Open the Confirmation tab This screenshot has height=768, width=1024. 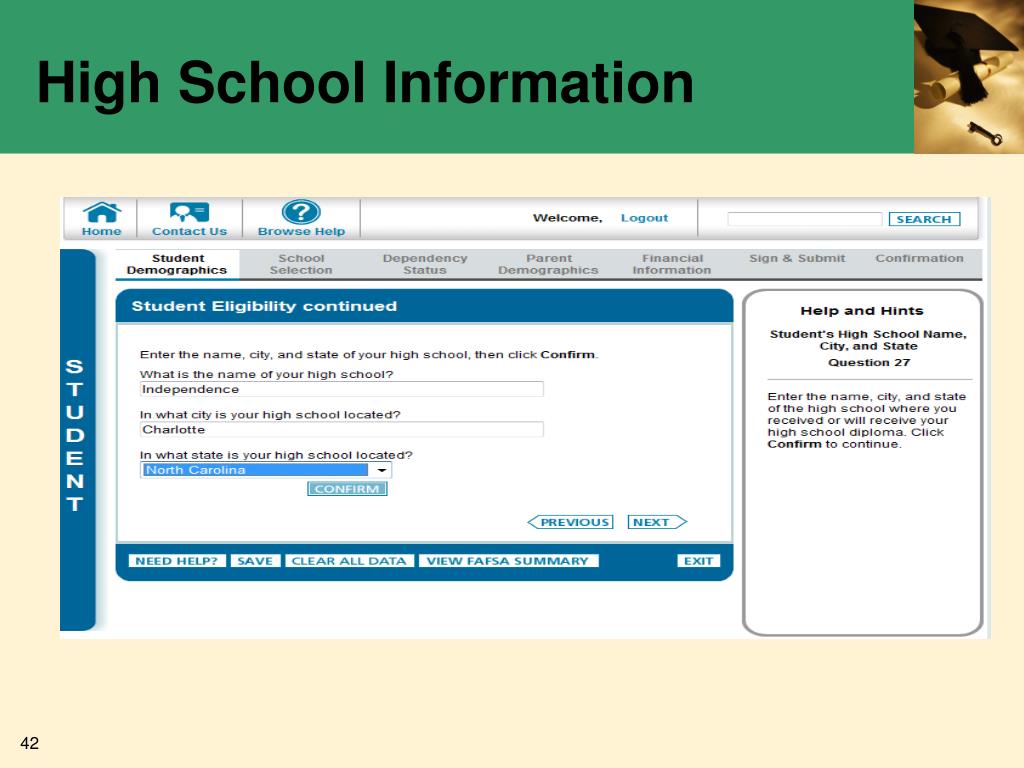click(x=920, y=259)
